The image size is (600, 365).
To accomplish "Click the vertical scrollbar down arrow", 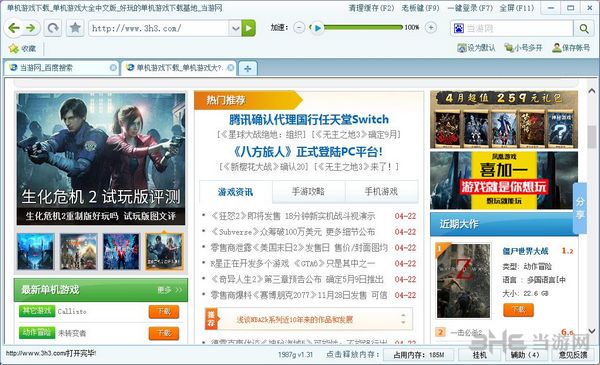I will coord(592,331).
